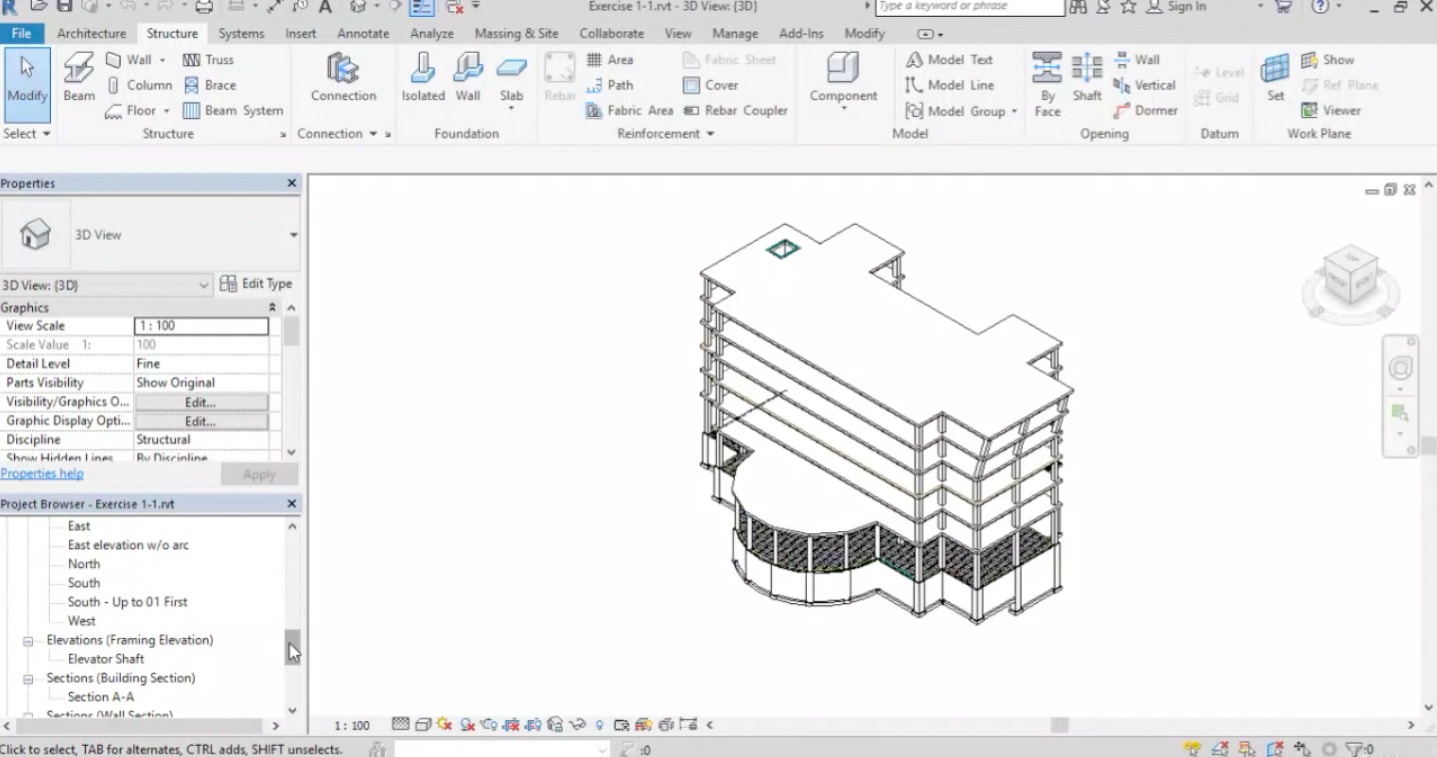The image size is (1437, 757).
Task: Expand the Connection panel dropdown
Action: click(374, 133)
